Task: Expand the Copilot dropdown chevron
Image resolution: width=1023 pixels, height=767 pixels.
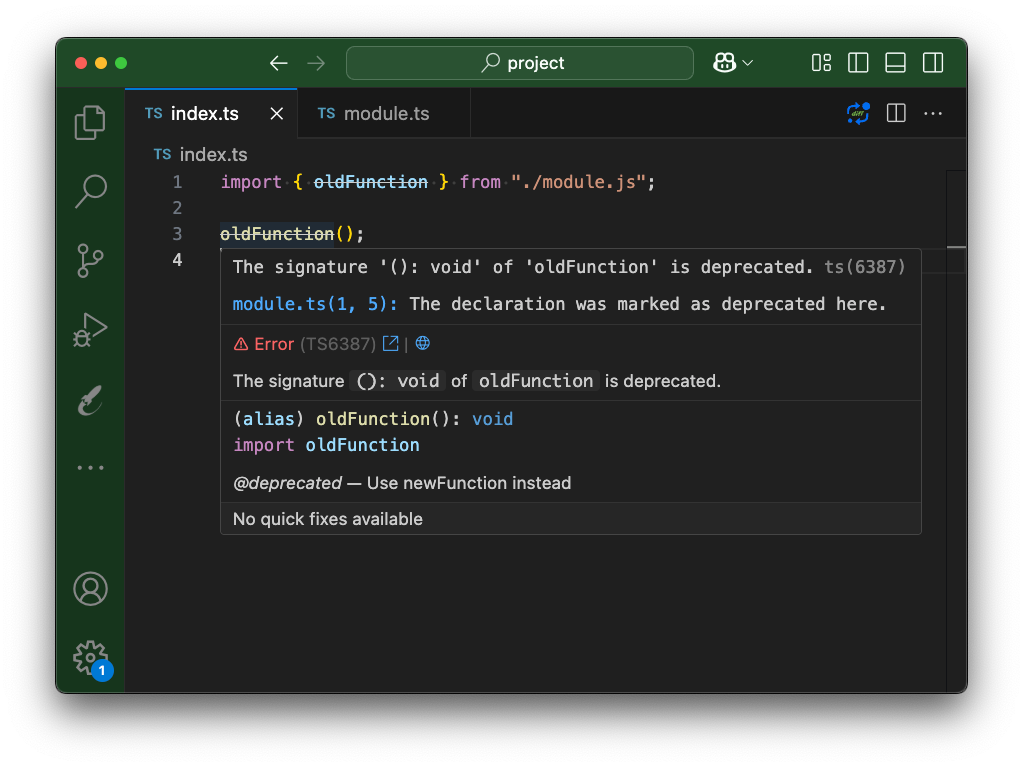Action: [748, 63]
